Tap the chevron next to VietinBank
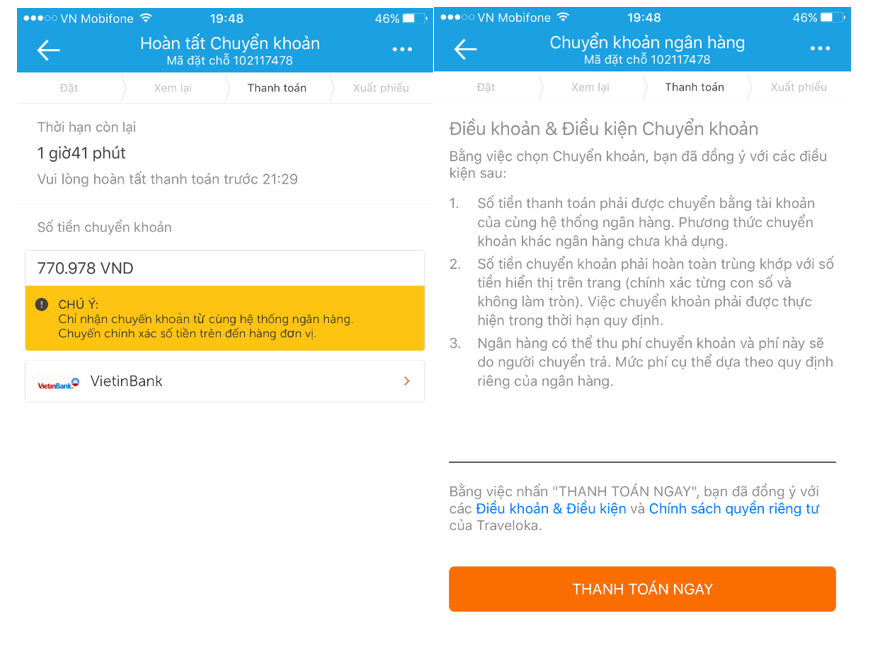The height and width of the screenshot is (651, 869). [406, 381]
